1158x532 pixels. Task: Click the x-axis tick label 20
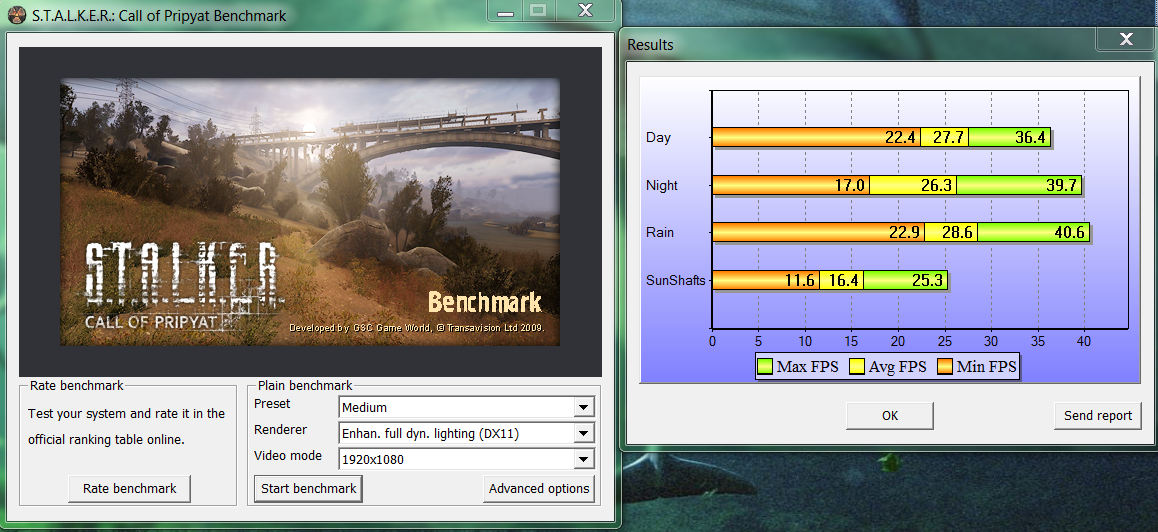pyautogui.click(x=898, y=342)
